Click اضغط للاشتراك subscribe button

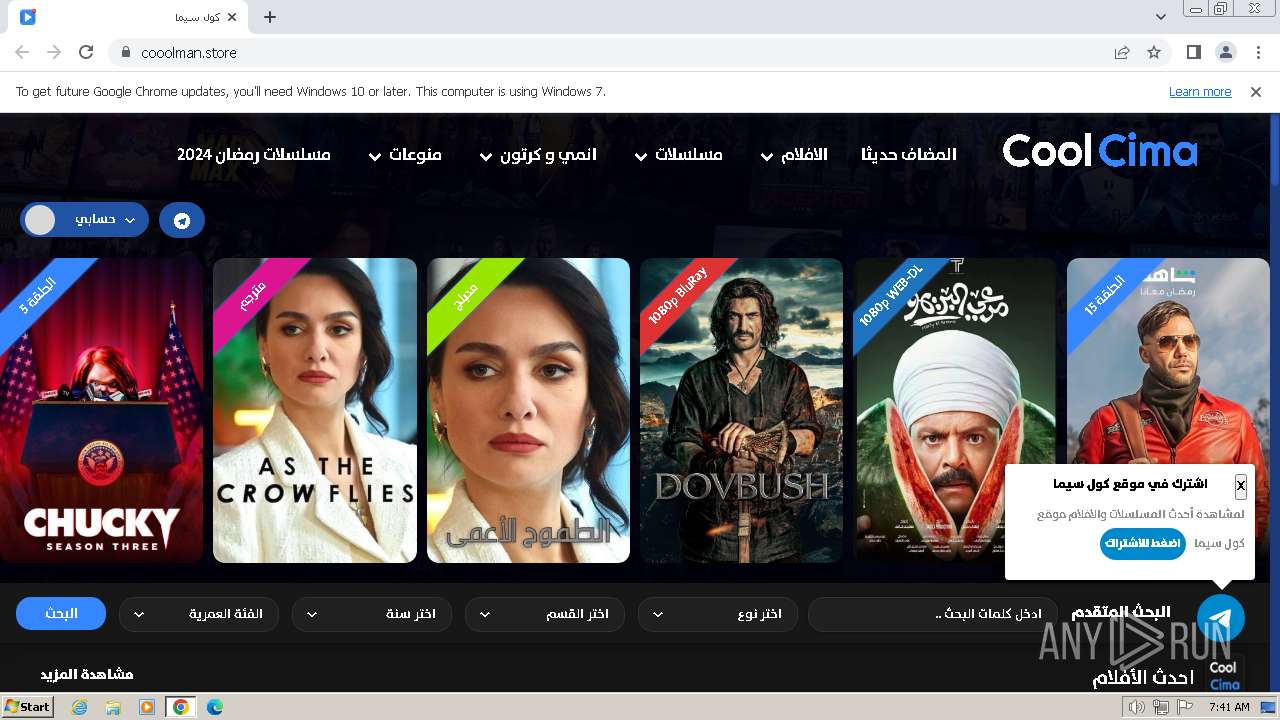click(1143, 544)
